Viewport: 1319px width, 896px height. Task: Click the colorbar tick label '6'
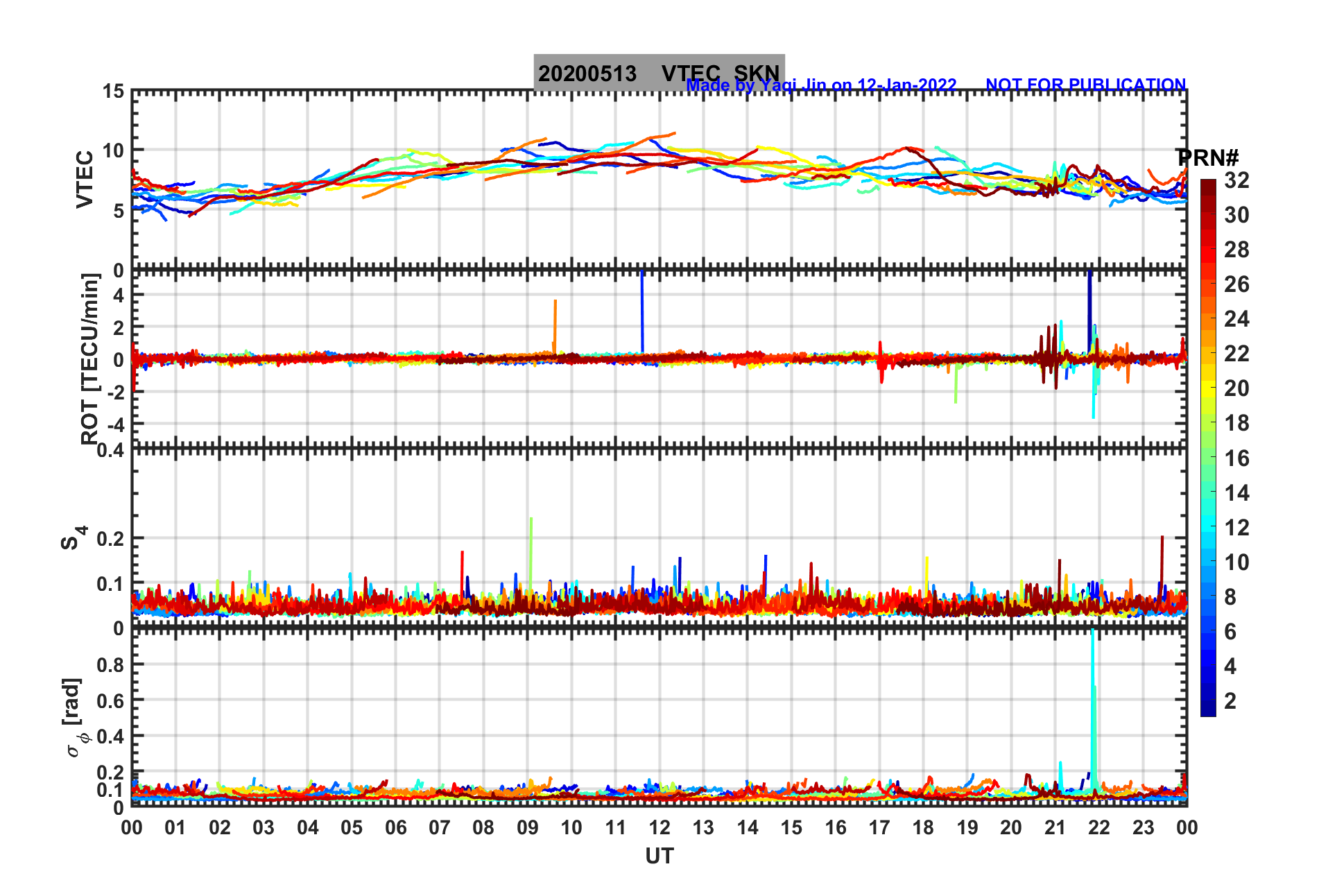point(1230,632)
